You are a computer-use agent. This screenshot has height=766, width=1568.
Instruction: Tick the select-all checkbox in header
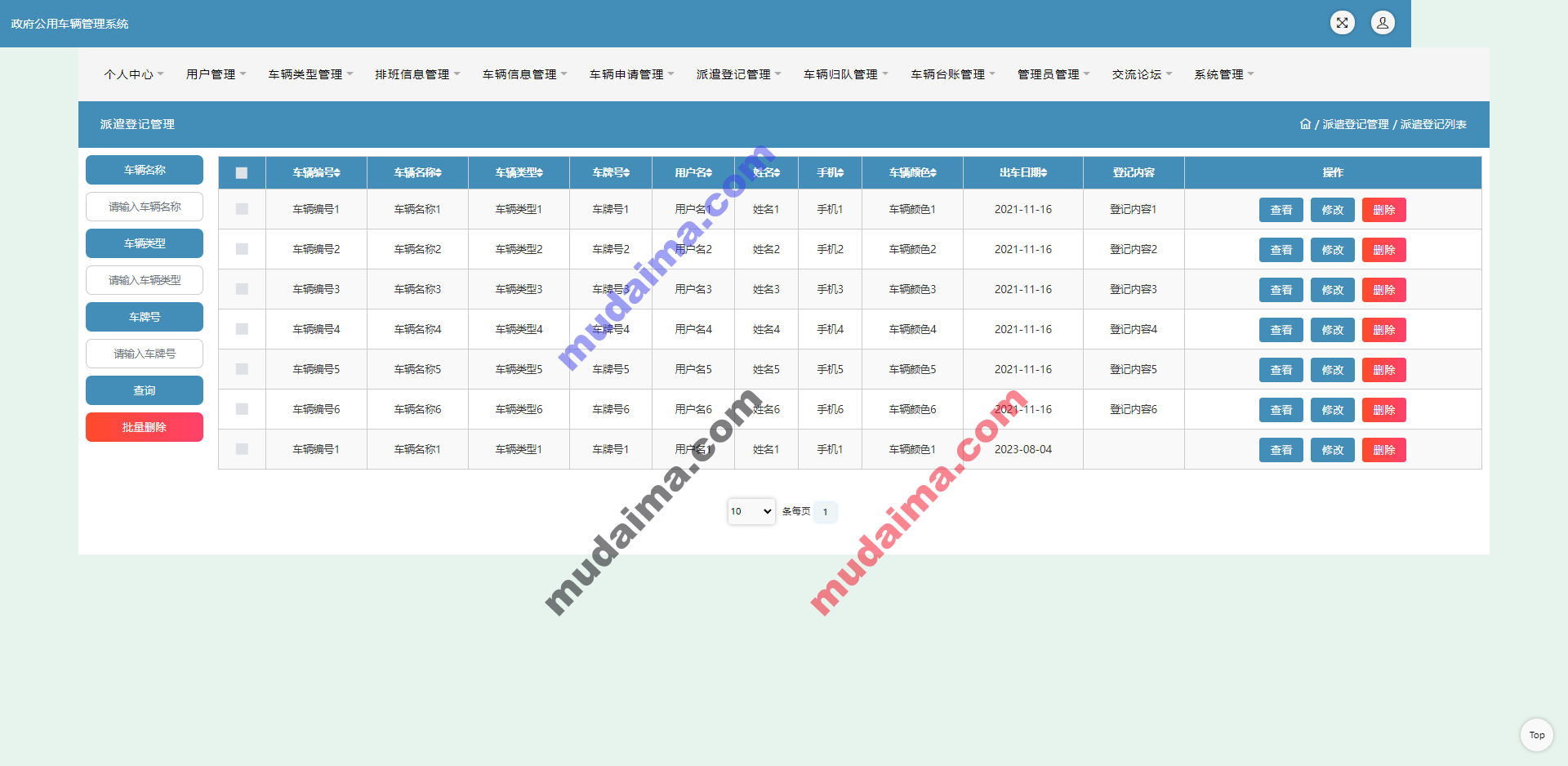pos(242,173)
